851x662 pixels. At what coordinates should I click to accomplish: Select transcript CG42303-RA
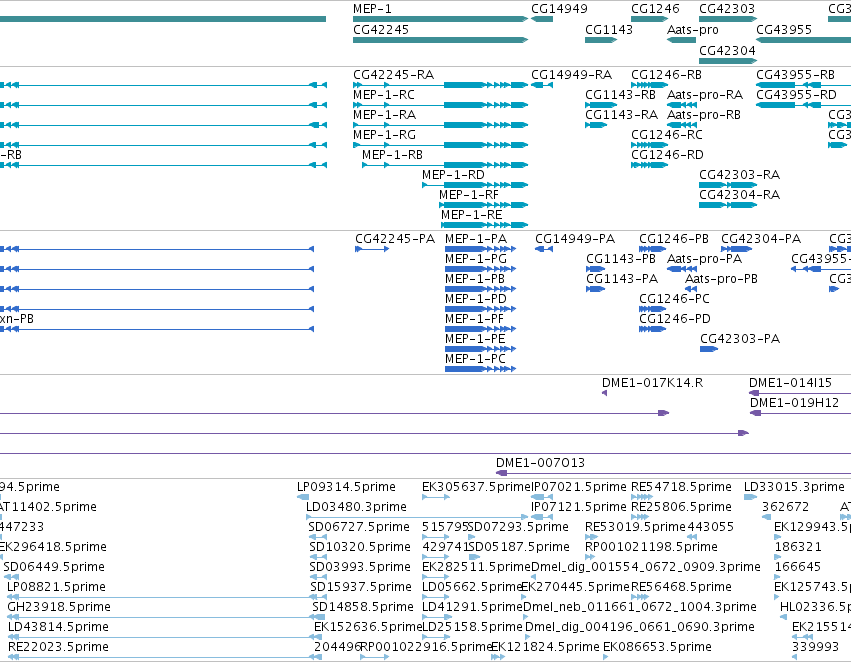tap(728, 185)
